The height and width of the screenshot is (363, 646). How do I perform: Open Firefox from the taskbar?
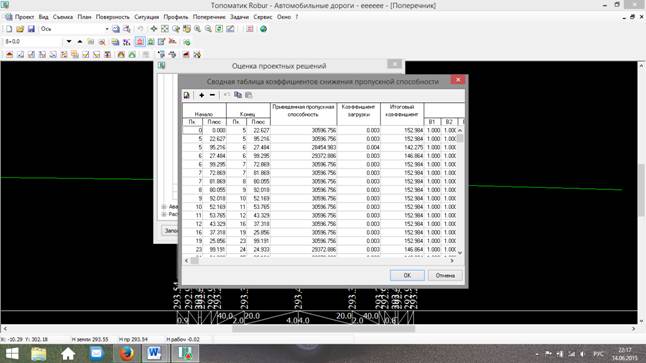(126, 354)
